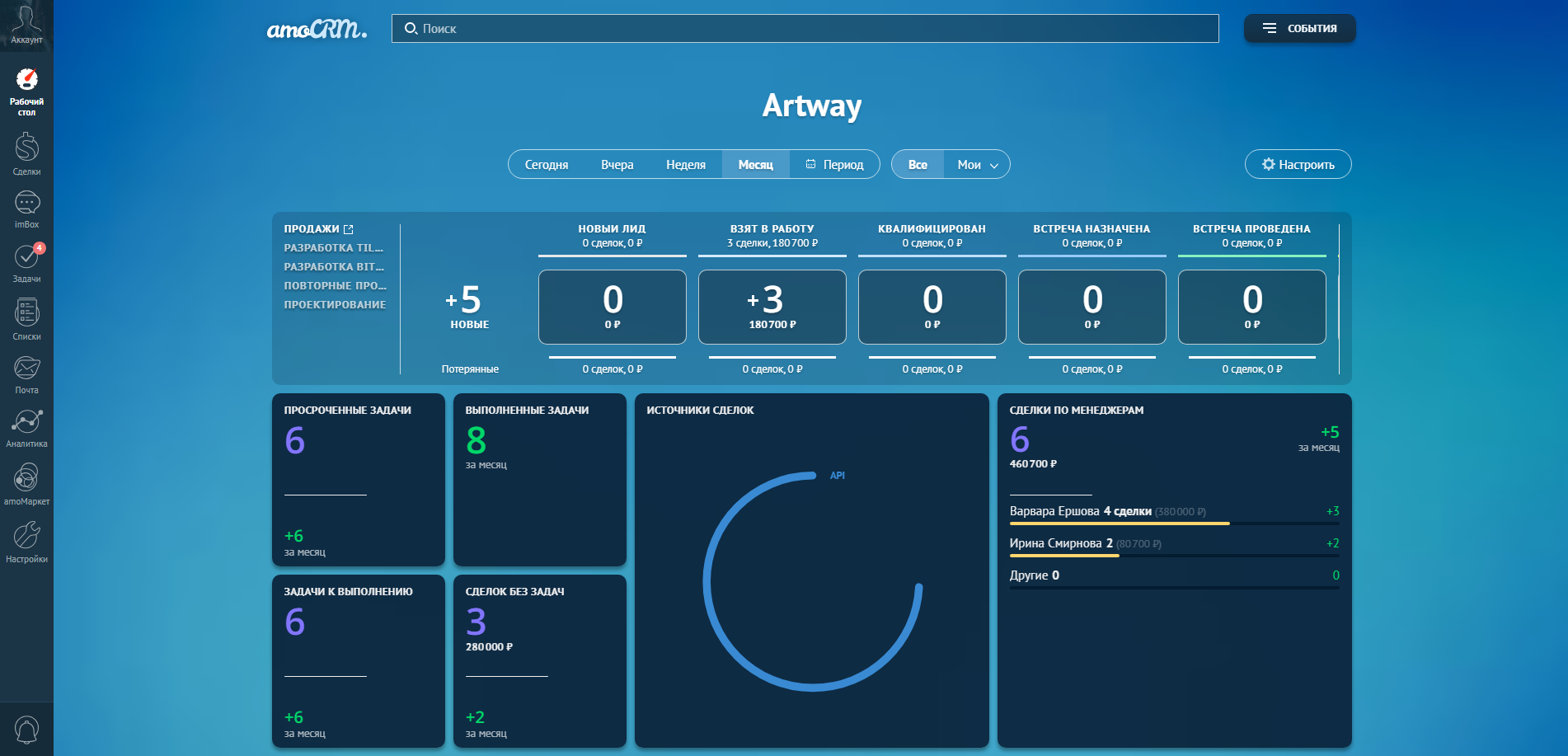Switch to Месяц tab
The height and width of the screenshot is (756, 1568).
[x=755, y=165]
